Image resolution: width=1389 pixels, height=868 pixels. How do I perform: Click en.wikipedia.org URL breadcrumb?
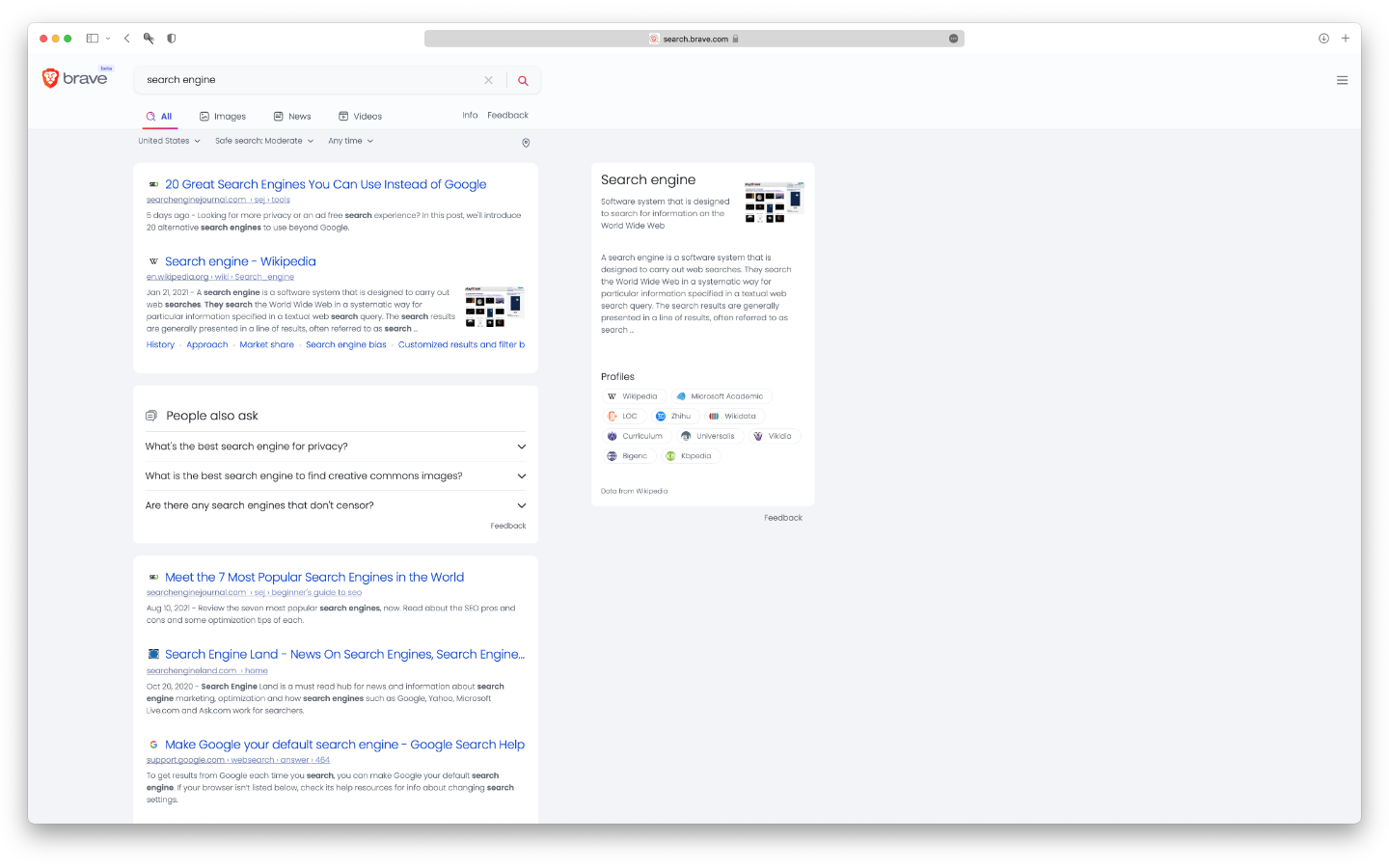coord(220,277)
